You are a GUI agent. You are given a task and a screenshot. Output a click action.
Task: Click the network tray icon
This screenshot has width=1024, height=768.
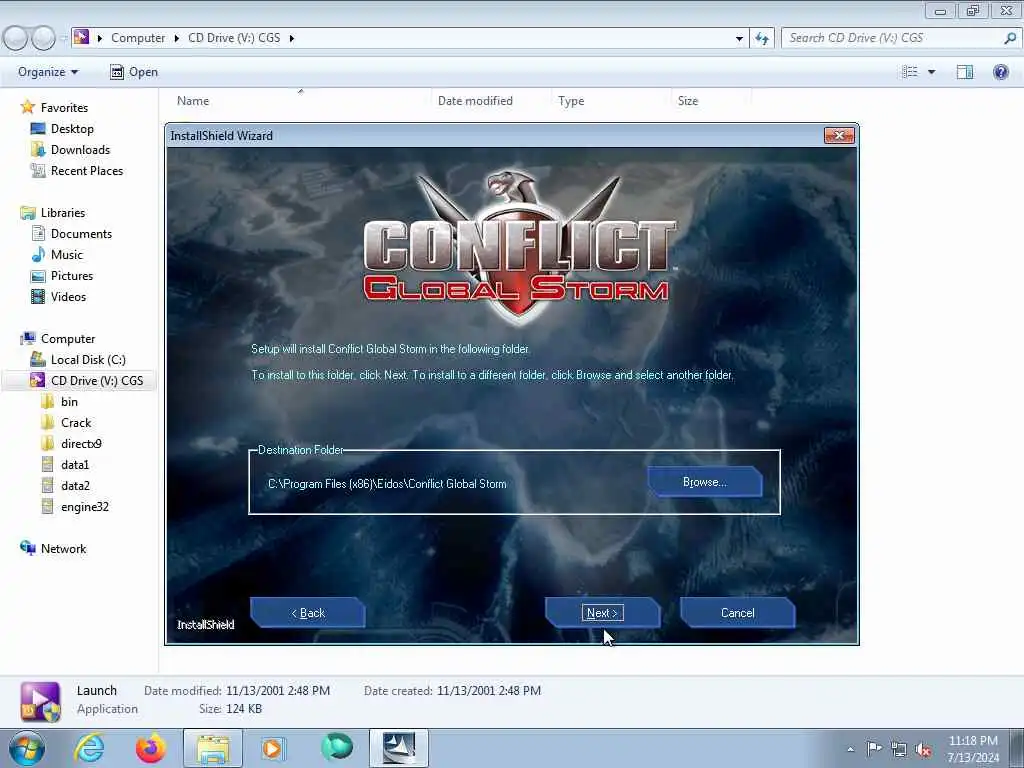point(899,750)
